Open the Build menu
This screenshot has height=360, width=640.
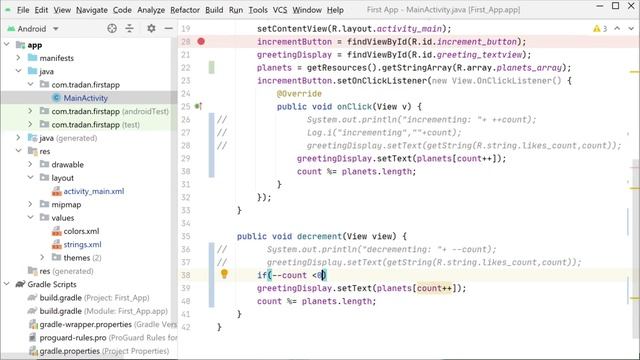(214, 10)
